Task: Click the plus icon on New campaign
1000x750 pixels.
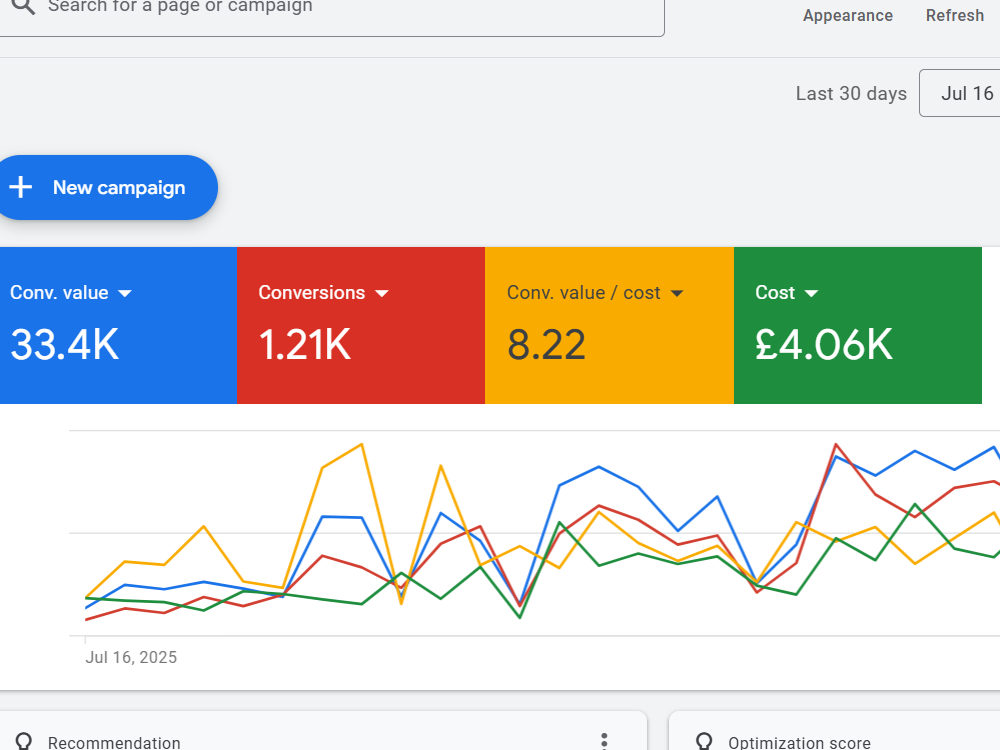Action: pos(20,188)
